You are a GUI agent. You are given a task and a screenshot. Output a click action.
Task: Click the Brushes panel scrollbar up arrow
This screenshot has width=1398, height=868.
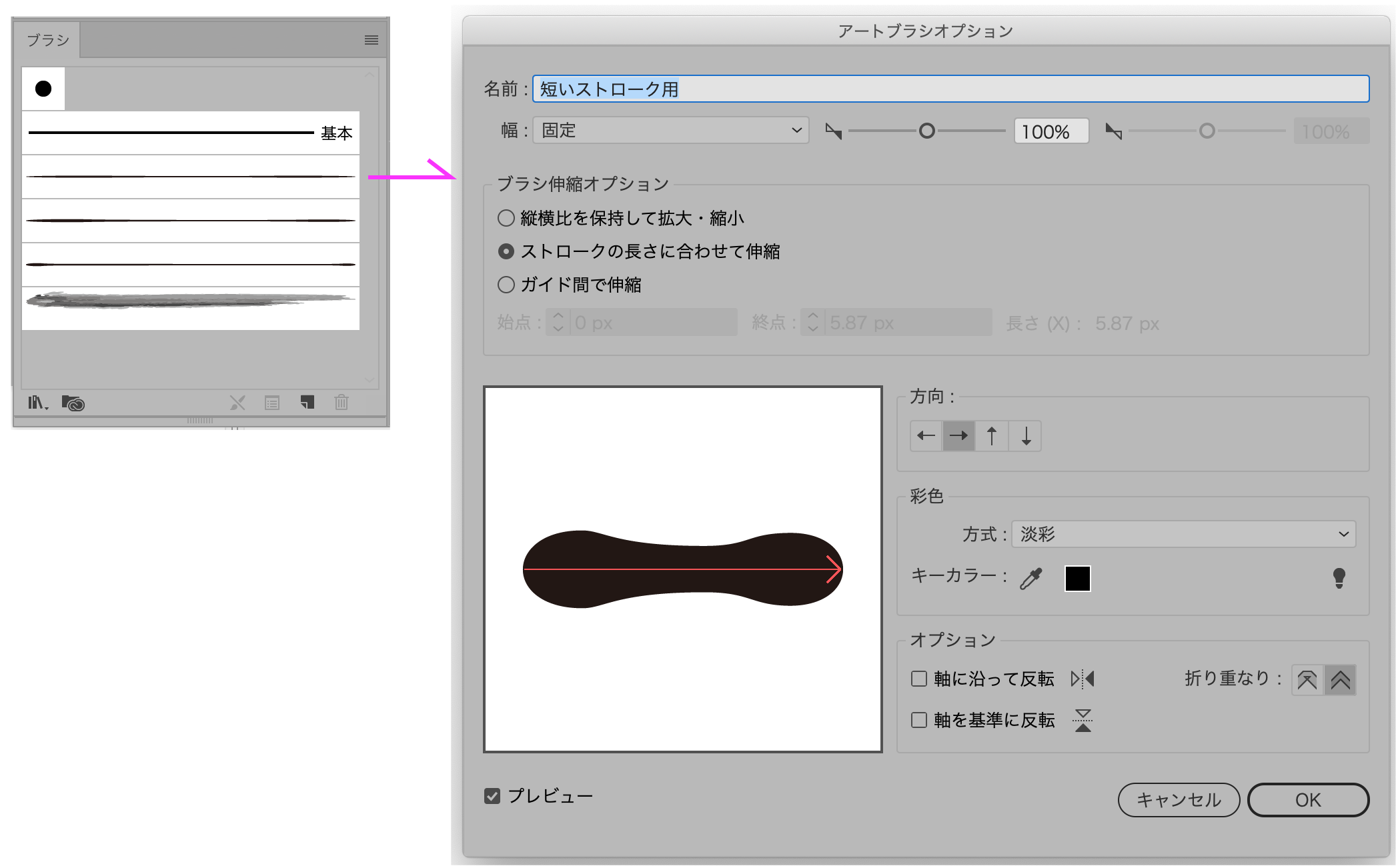(x=370, y=74)
